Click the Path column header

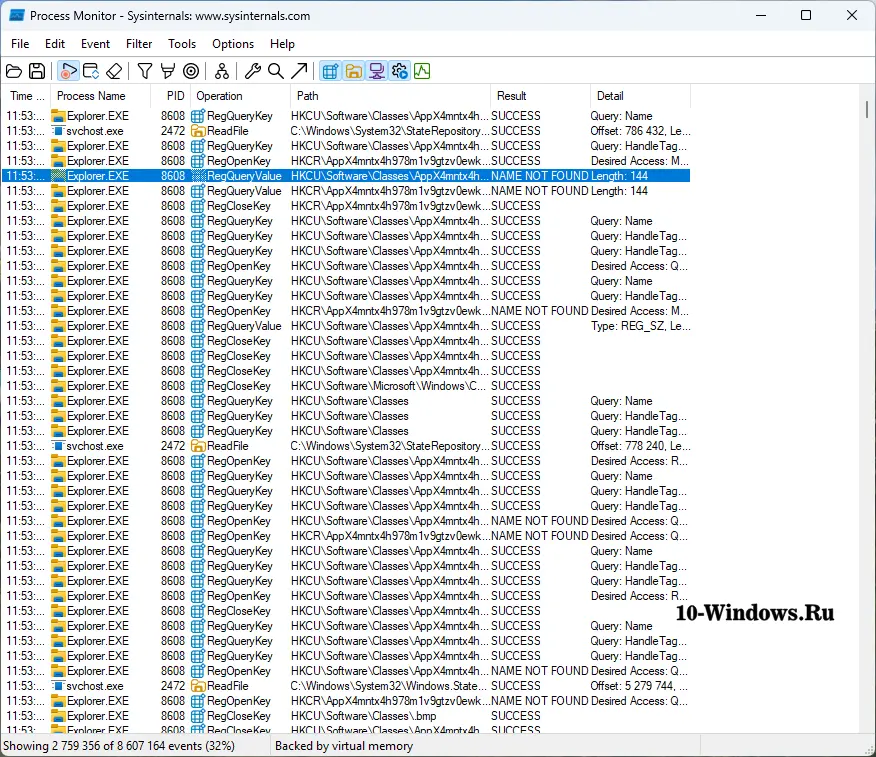pos(391,96)
